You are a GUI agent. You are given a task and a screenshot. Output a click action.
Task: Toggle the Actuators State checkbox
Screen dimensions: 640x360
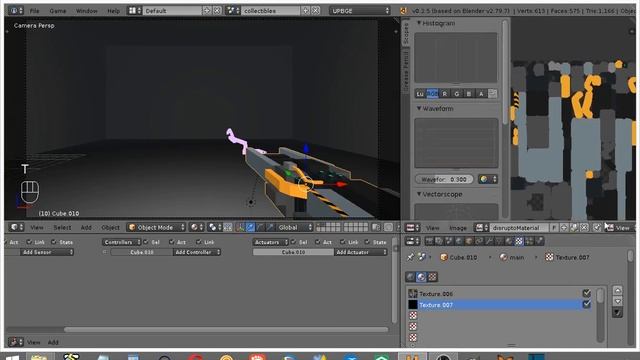point(367,242)
